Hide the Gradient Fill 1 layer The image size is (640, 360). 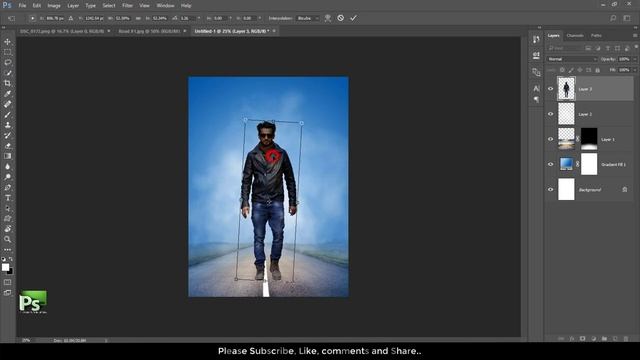click(x=550, y=164)
